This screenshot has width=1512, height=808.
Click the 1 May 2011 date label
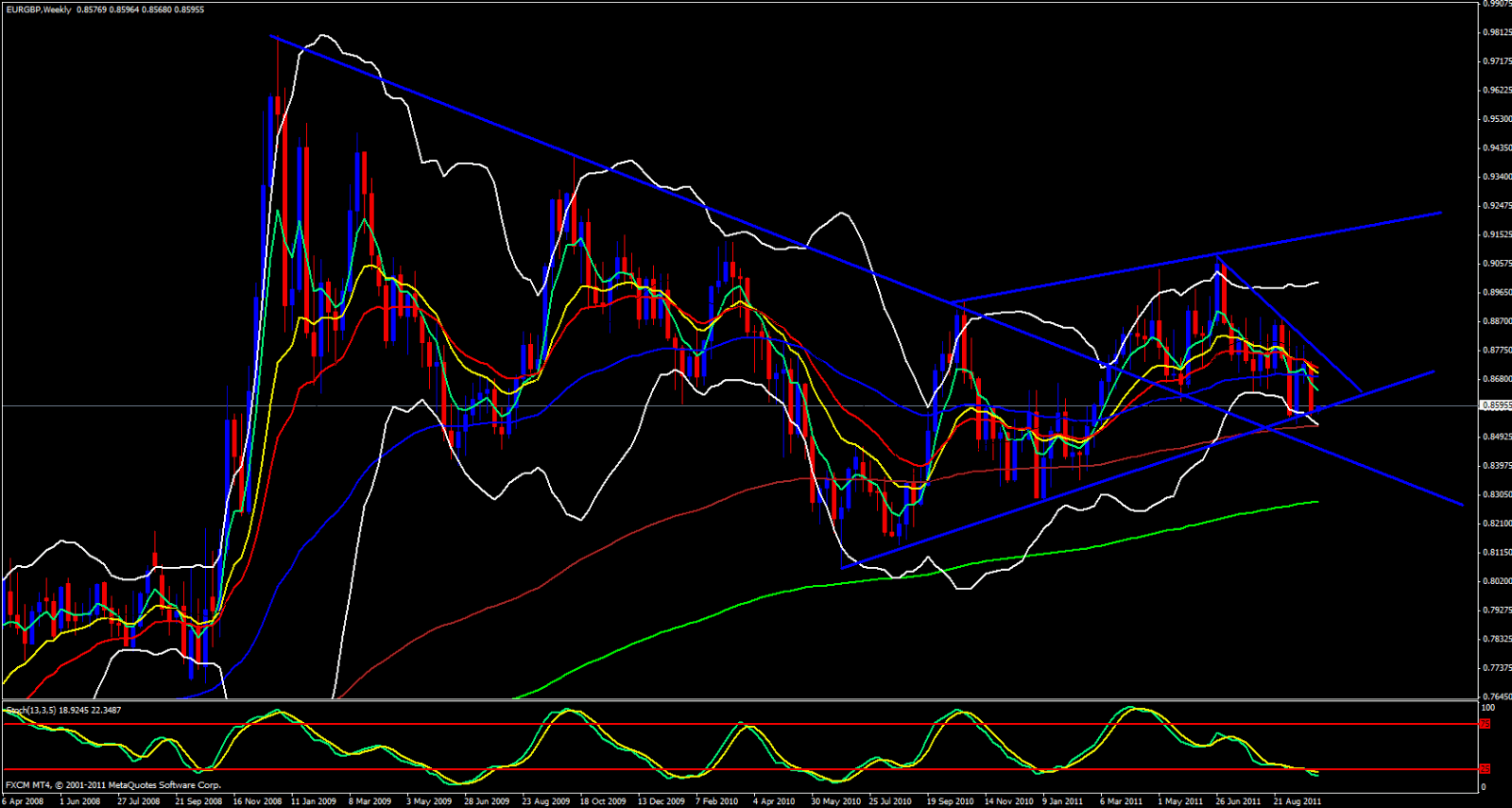click(x=1180, y=801)
